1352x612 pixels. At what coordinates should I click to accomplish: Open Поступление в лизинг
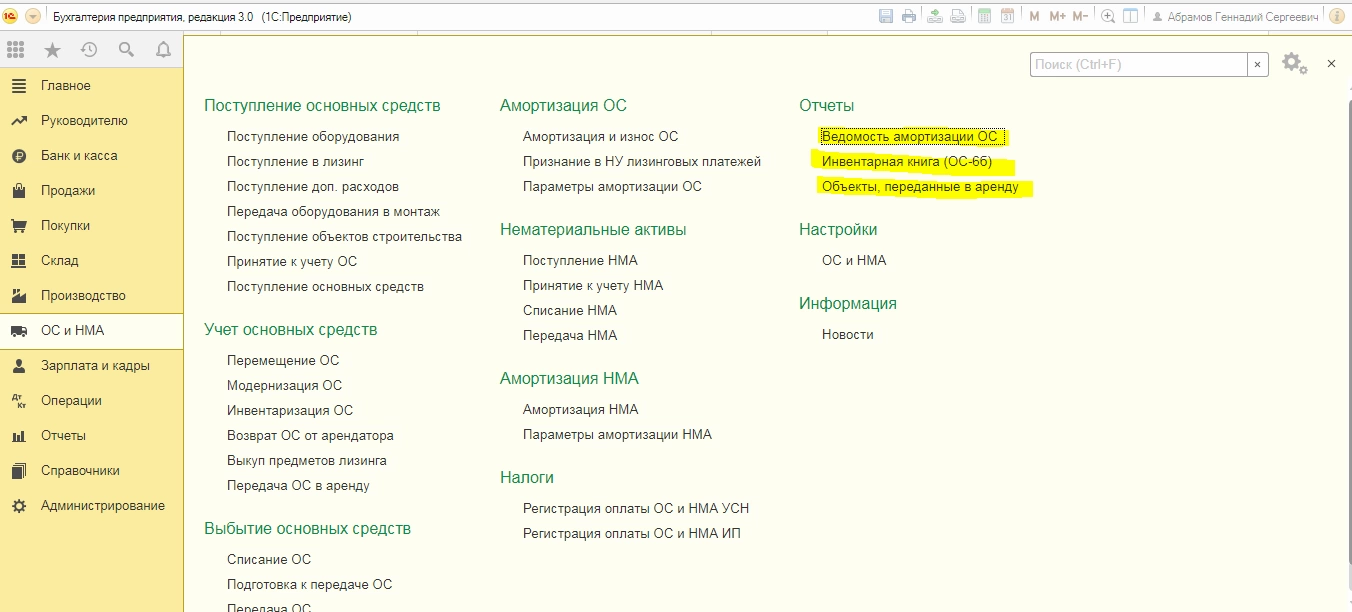pos(295,162)
